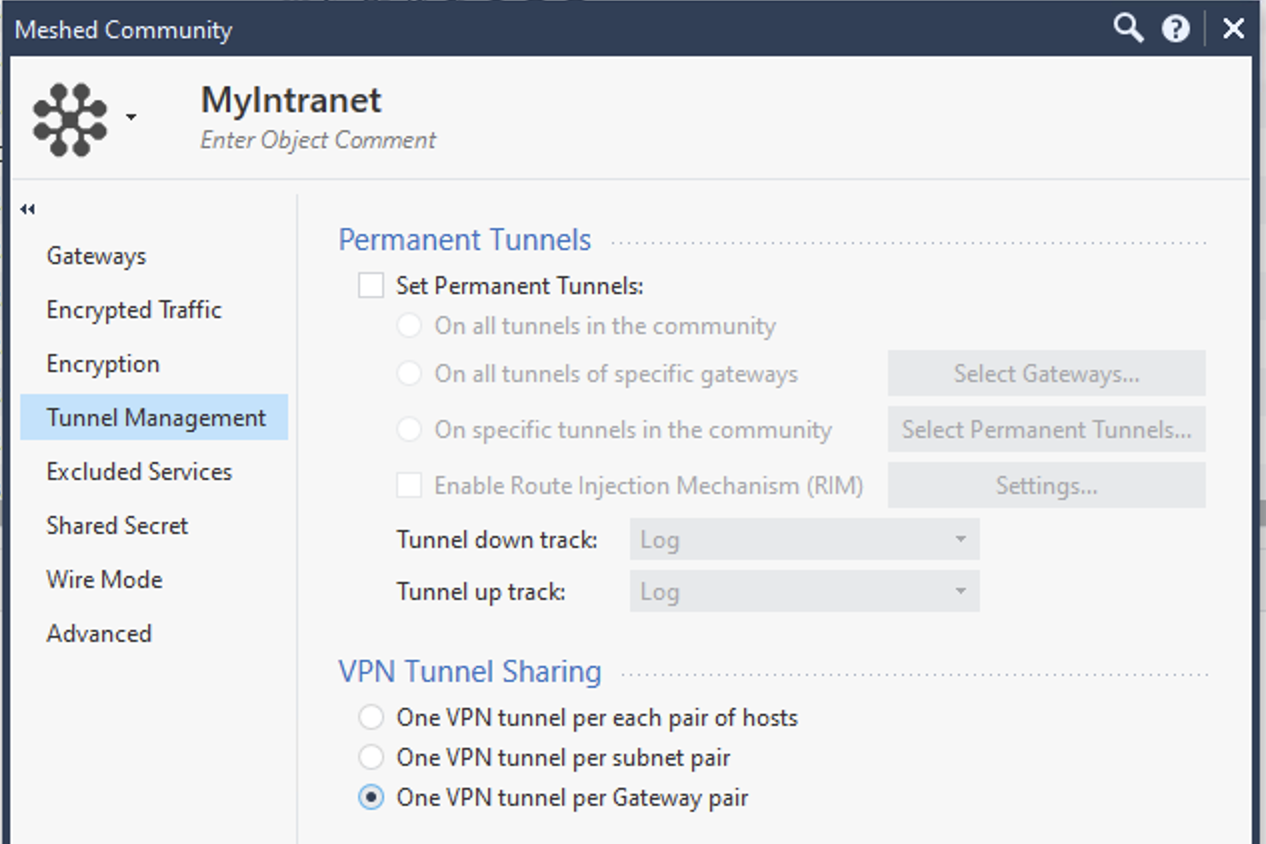Choose One VPN tunnel per subnet pair
This screenshot has height=844, width=1266.
[x=371, y=757]
